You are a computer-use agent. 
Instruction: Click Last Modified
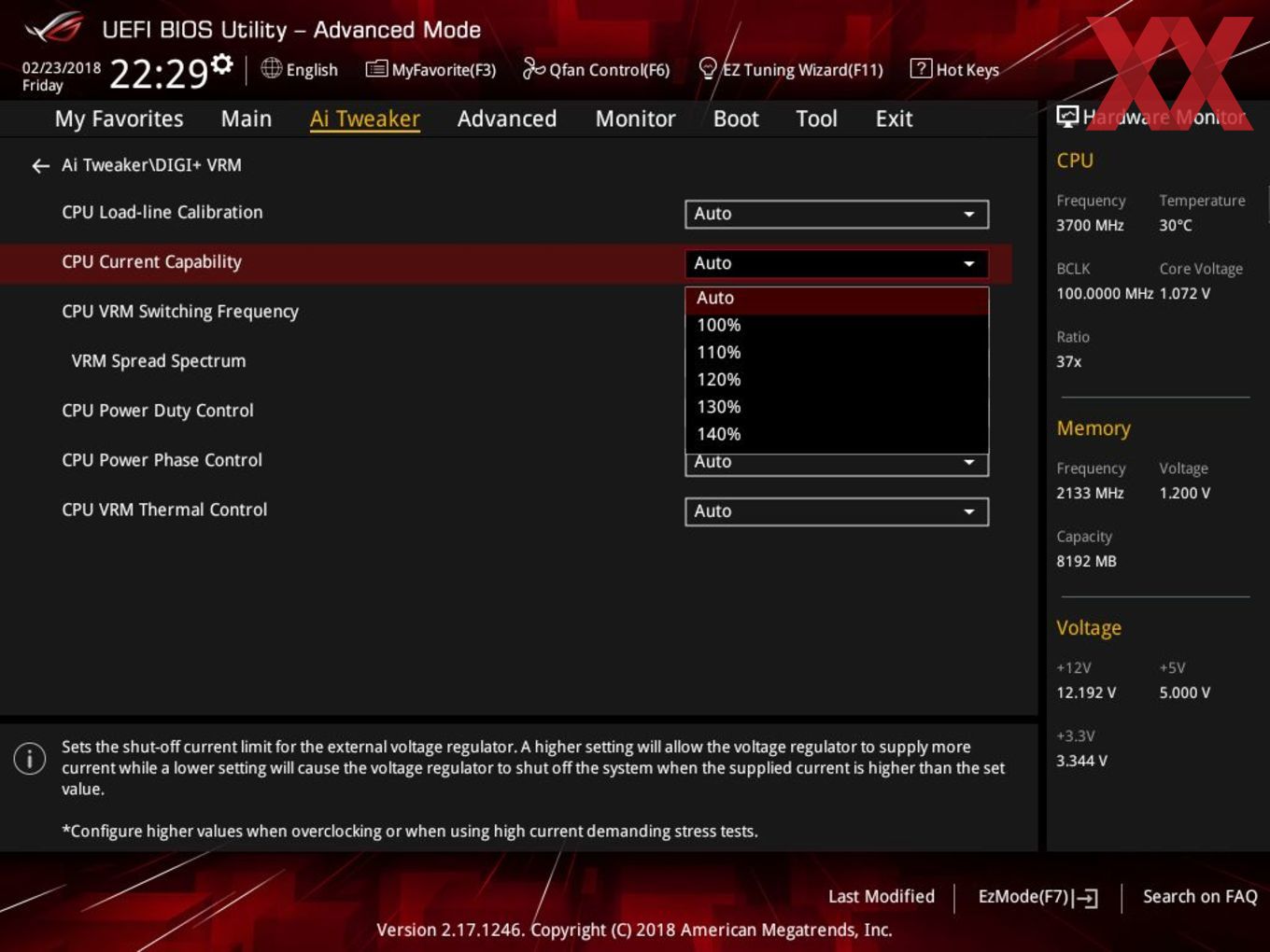point(882,897)
